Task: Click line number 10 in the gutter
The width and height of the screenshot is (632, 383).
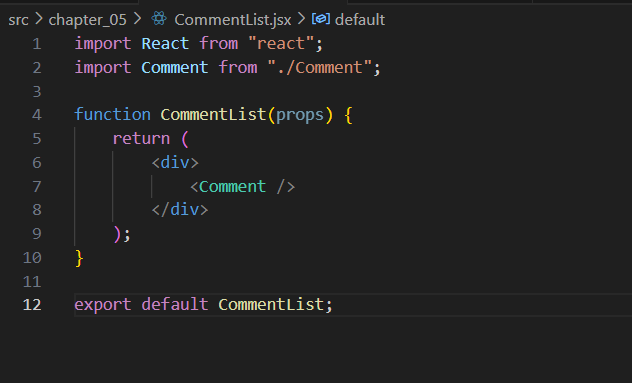Action: [x=32, y=258]
